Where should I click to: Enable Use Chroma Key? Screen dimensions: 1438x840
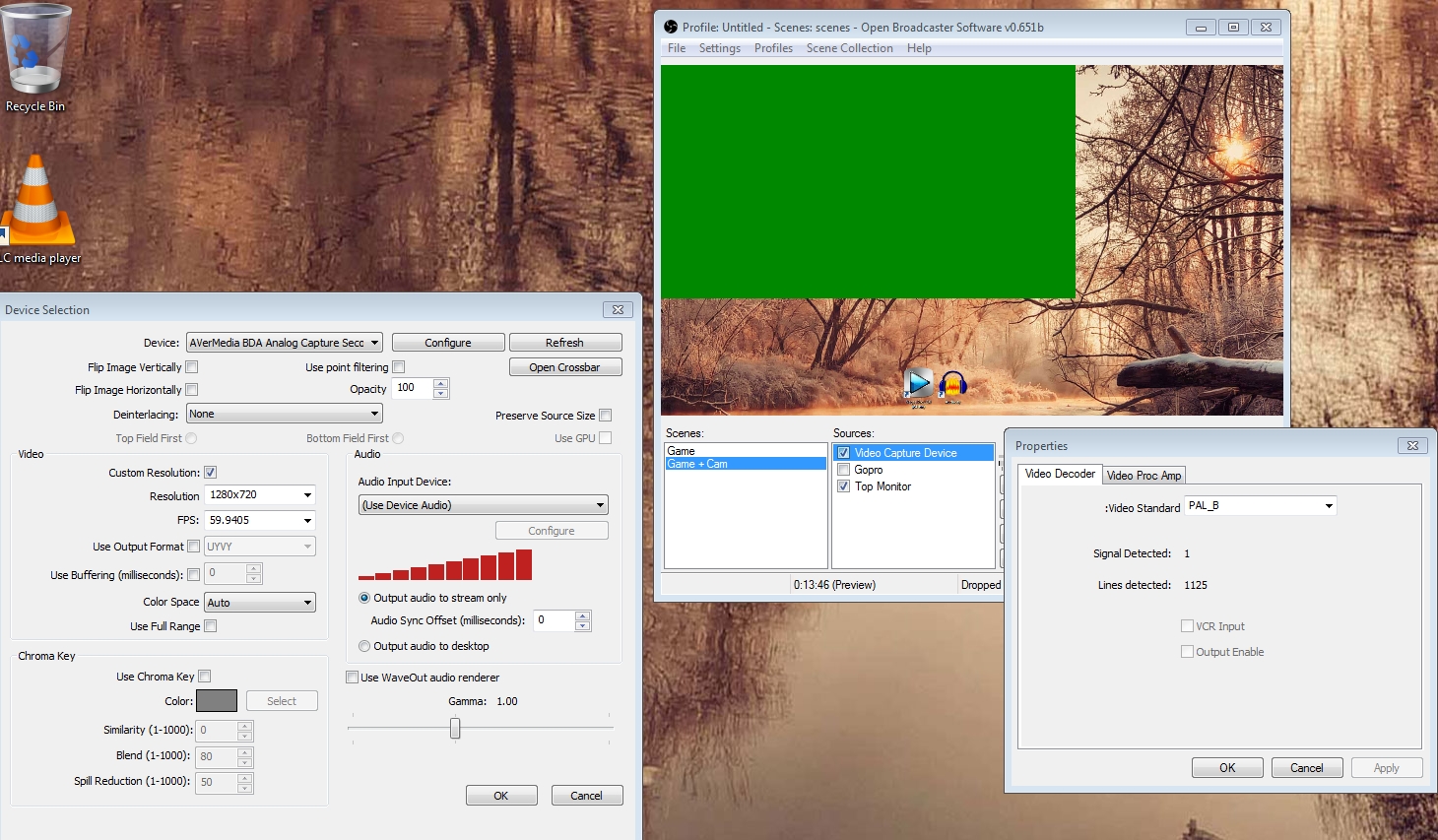tap(205, 677)
